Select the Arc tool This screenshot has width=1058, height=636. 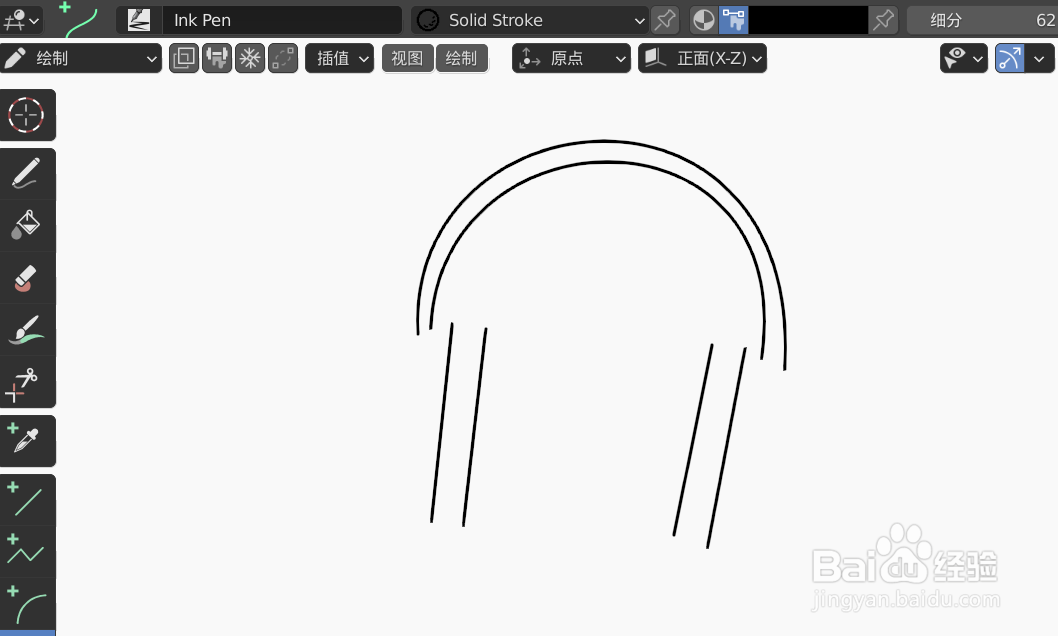[27, 605]
